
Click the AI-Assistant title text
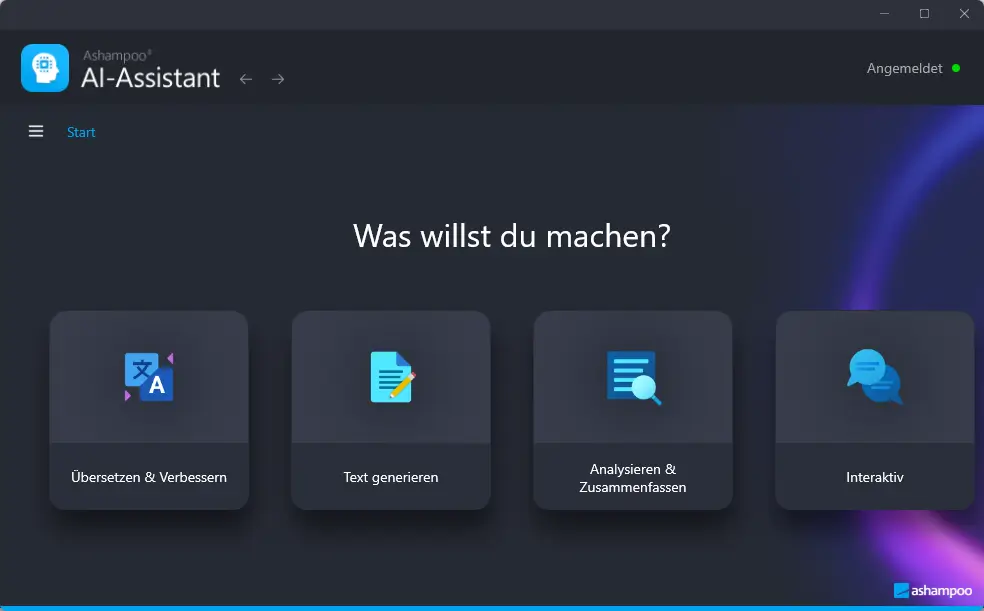[x=151, y=78]
